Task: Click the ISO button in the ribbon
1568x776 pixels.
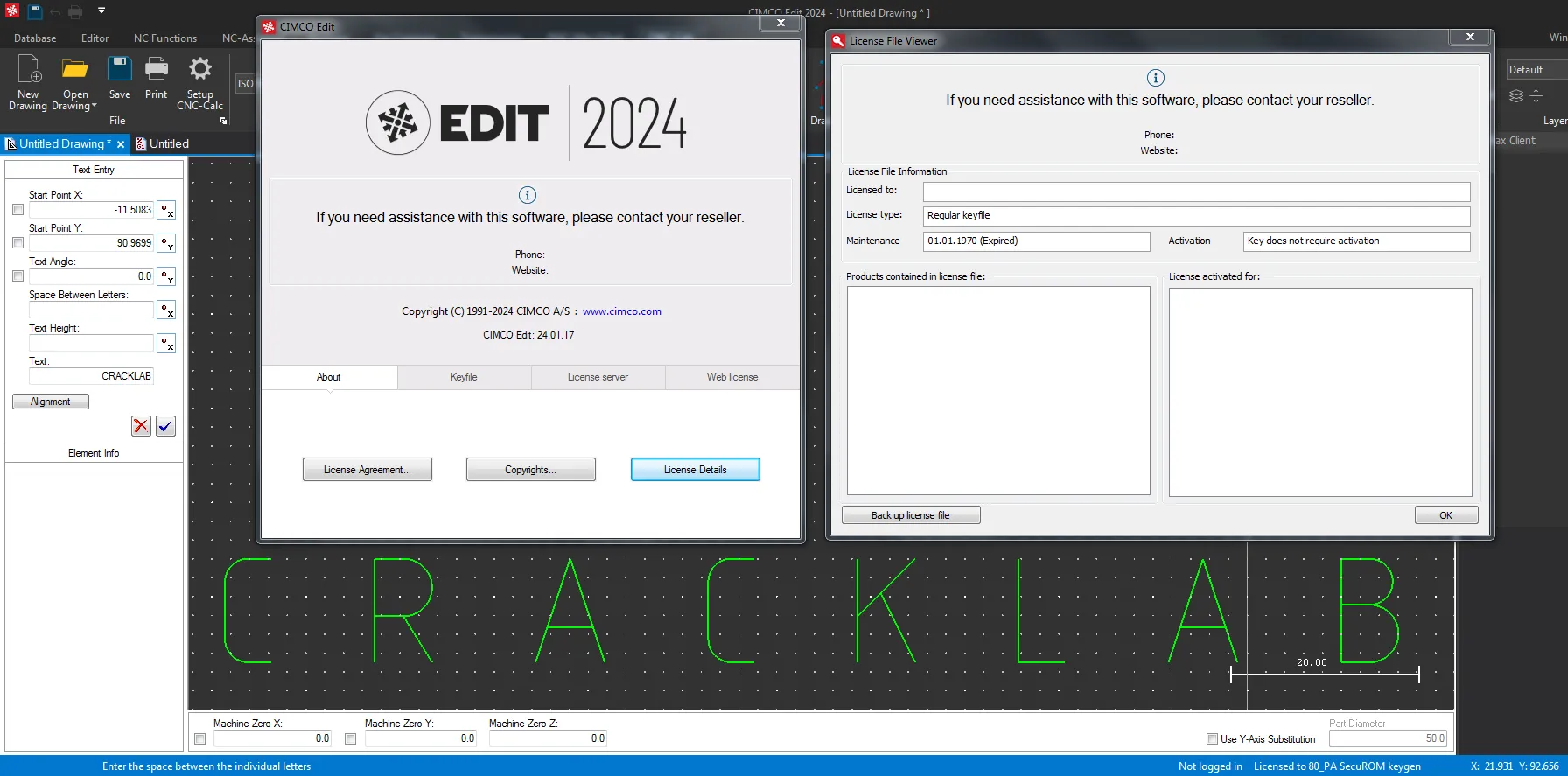Action: click(x=245, y=84)
